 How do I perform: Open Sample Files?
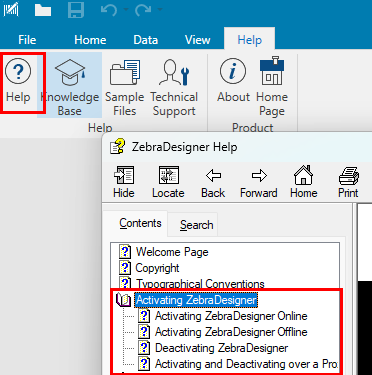(x=125, y=85)
